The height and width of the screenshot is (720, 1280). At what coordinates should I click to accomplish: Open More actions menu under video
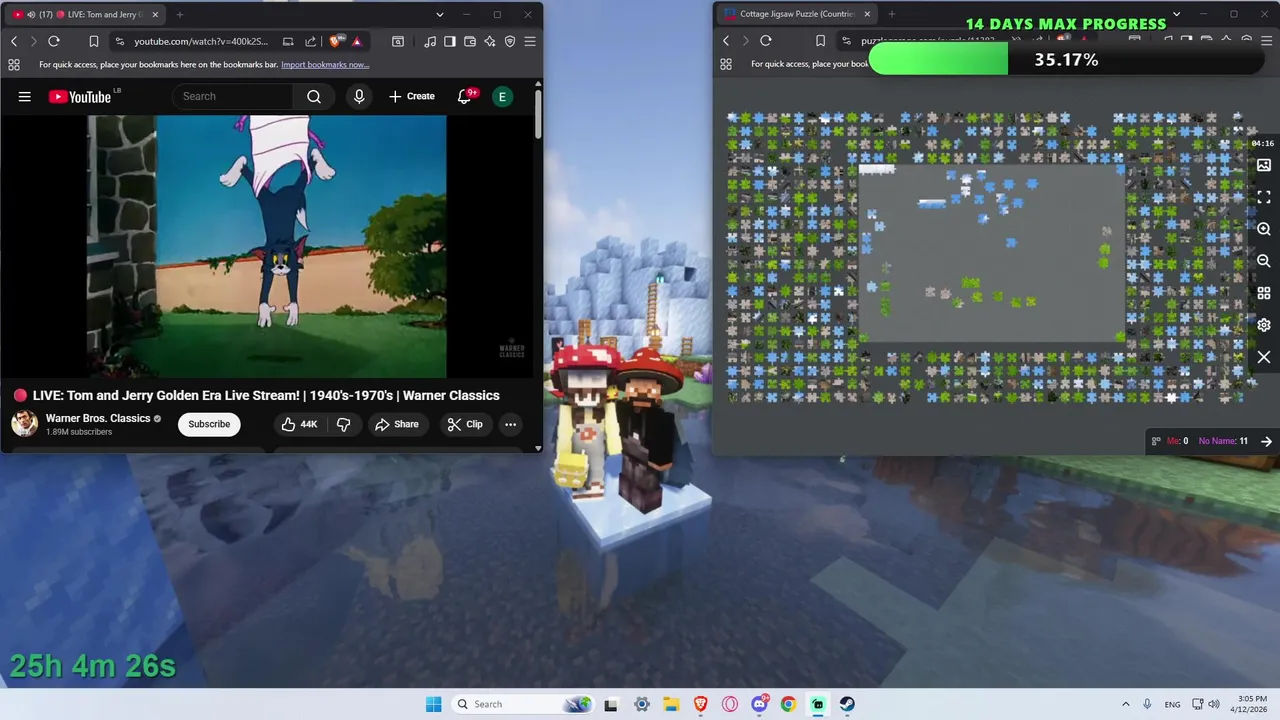pyautogui.click(x=510, y=424)
